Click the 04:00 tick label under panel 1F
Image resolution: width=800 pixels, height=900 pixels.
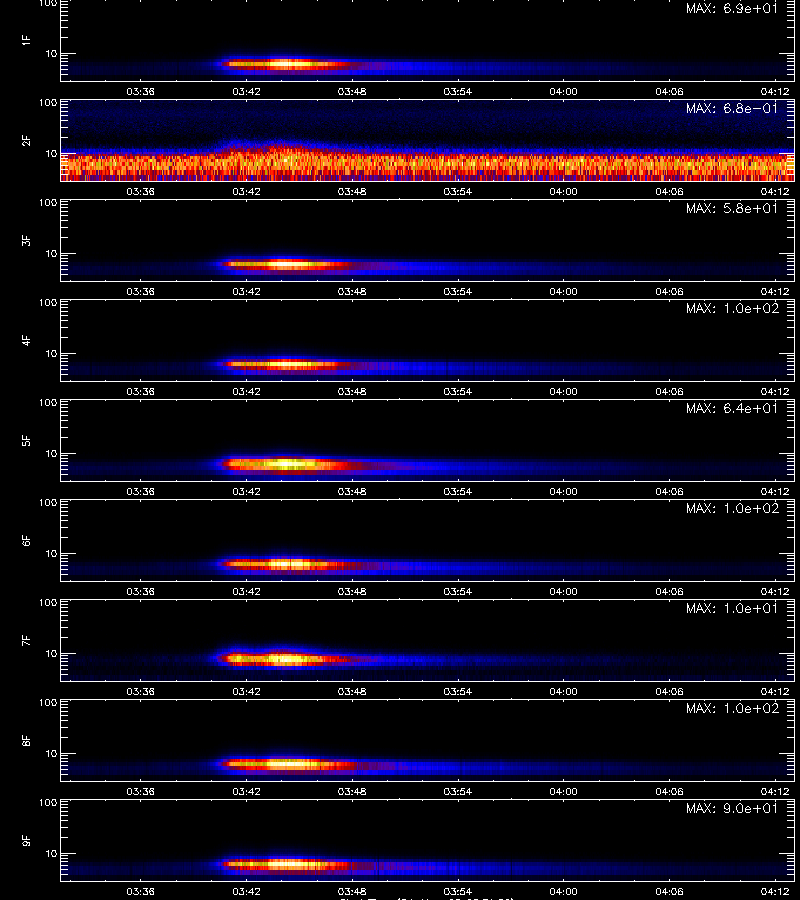(x=563, y=91)
